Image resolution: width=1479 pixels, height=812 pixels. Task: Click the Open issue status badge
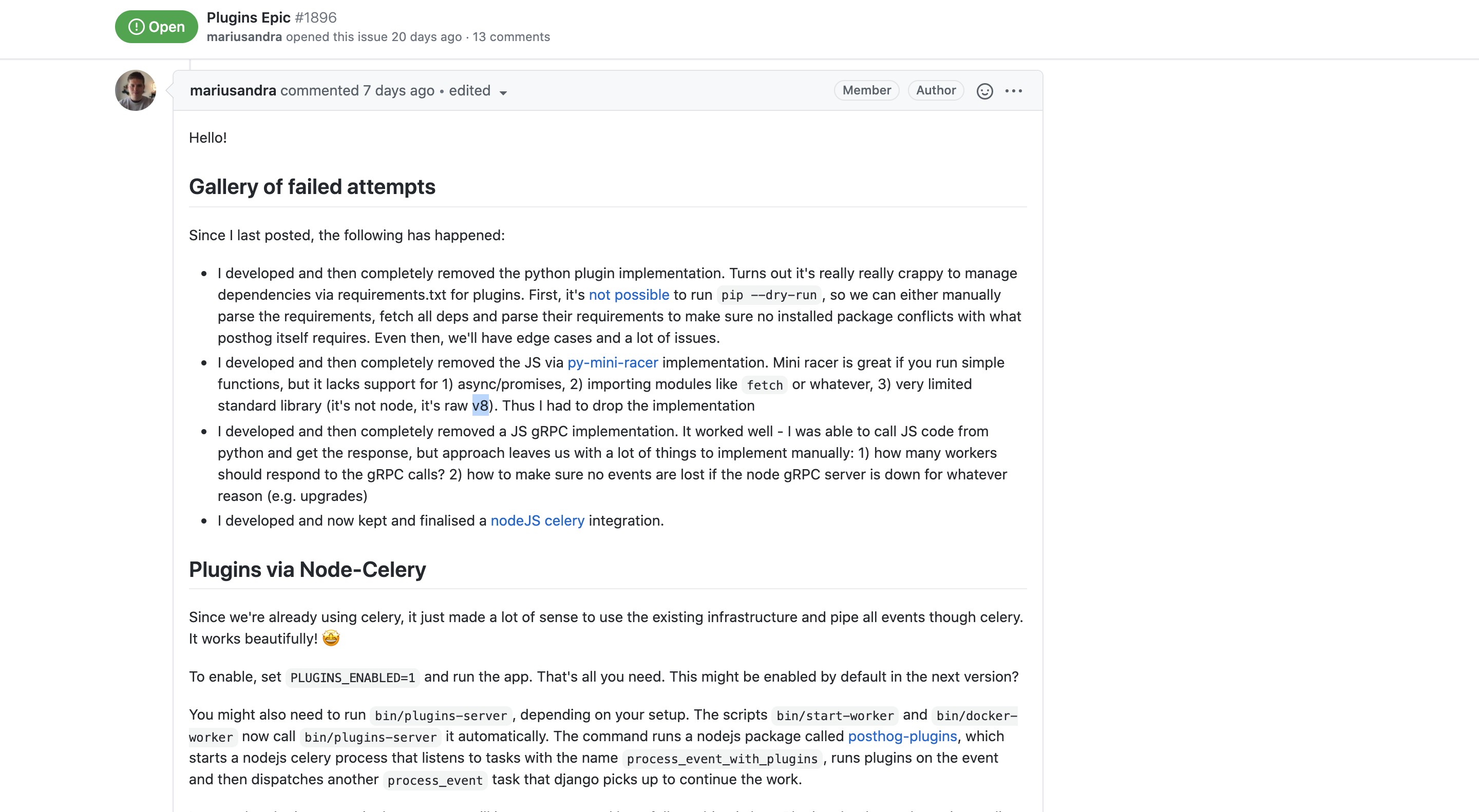(156, 27)
